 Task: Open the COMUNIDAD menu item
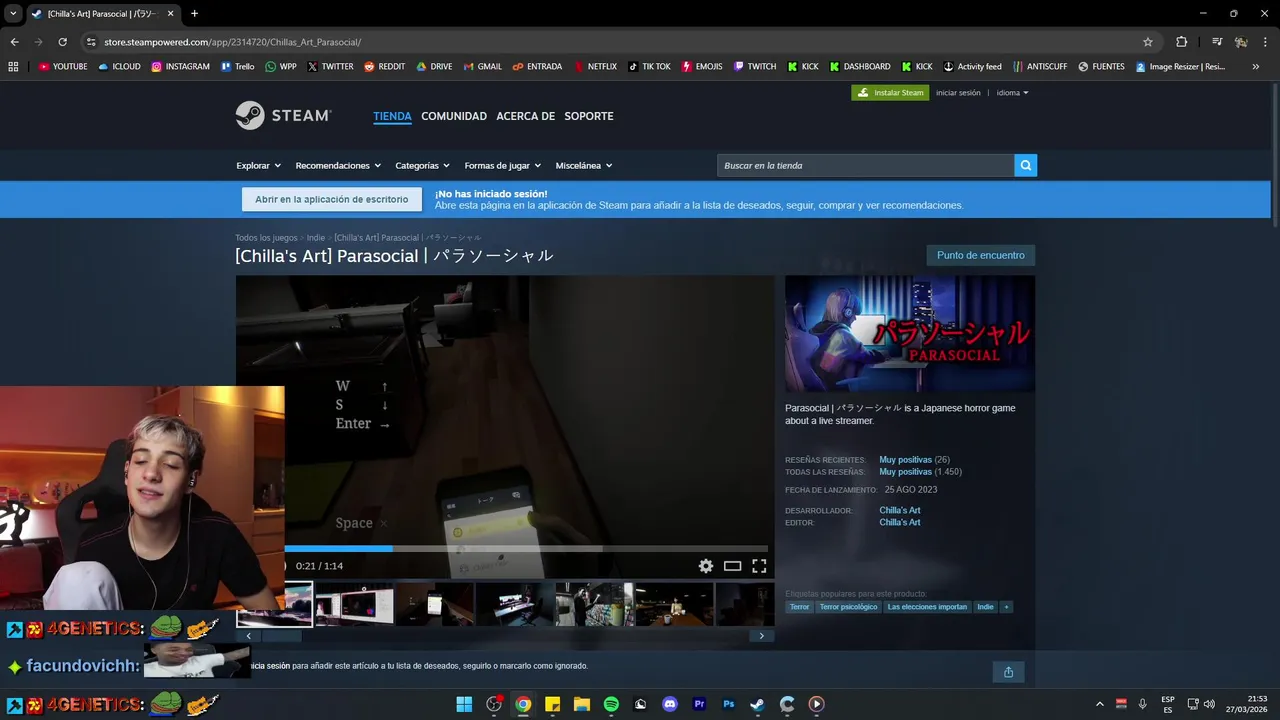pyautogui.click(x=454, y=116)
